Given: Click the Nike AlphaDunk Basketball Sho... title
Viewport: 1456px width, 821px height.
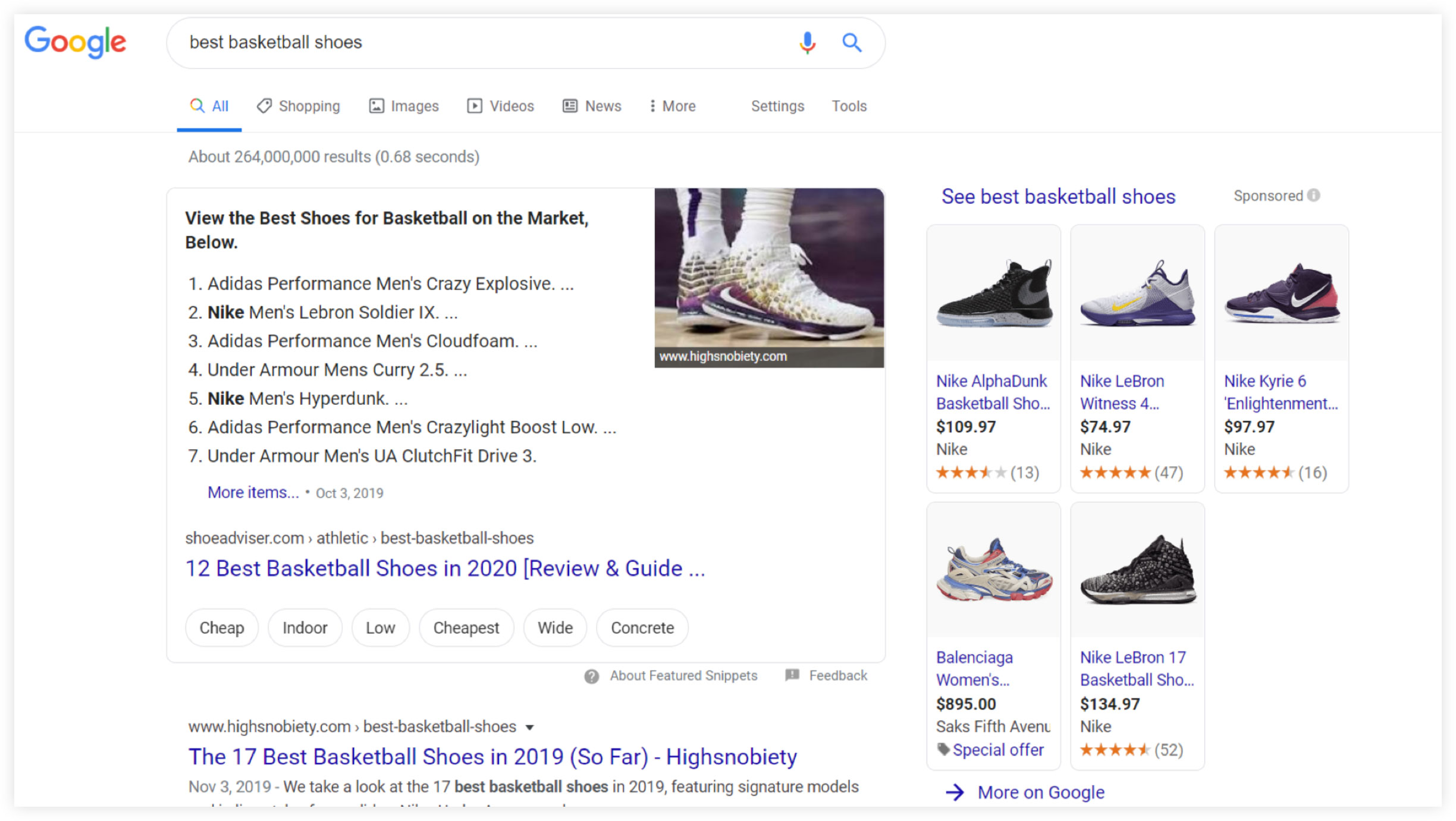Looking at the screenshot, I should tap(993, 392).
